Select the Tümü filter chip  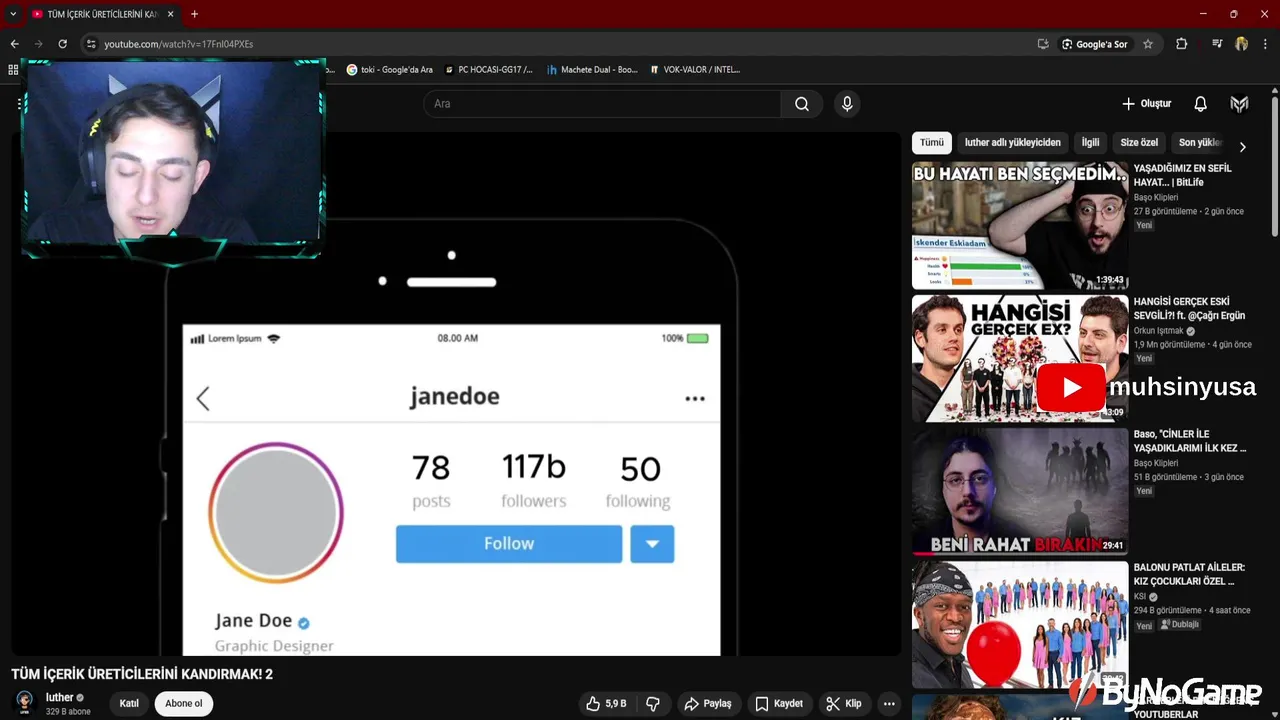pyautogui.click(x=932, y=143)
